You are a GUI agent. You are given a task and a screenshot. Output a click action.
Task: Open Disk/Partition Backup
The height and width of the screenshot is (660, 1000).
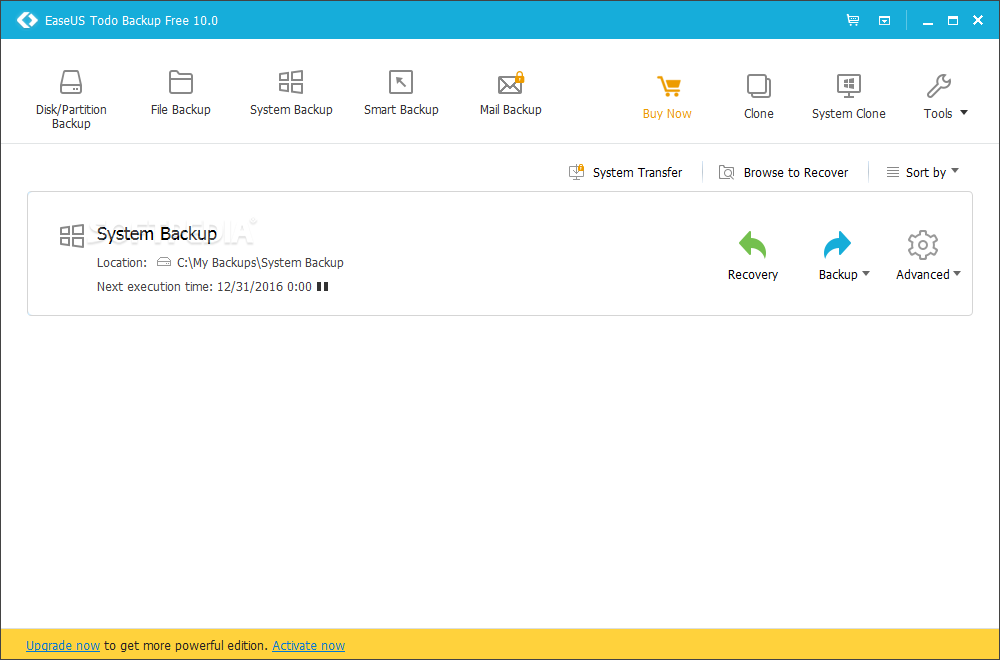[71, 99]
